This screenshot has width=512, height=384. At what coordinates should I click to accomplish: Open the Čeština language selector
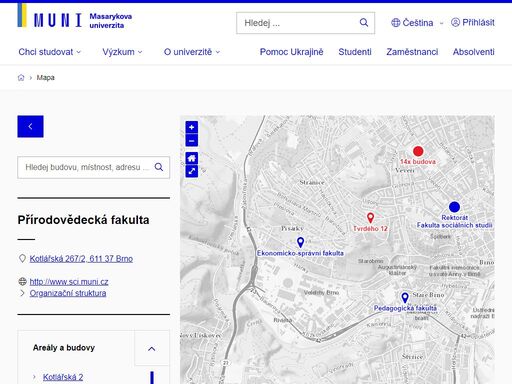tap(417, 23)
